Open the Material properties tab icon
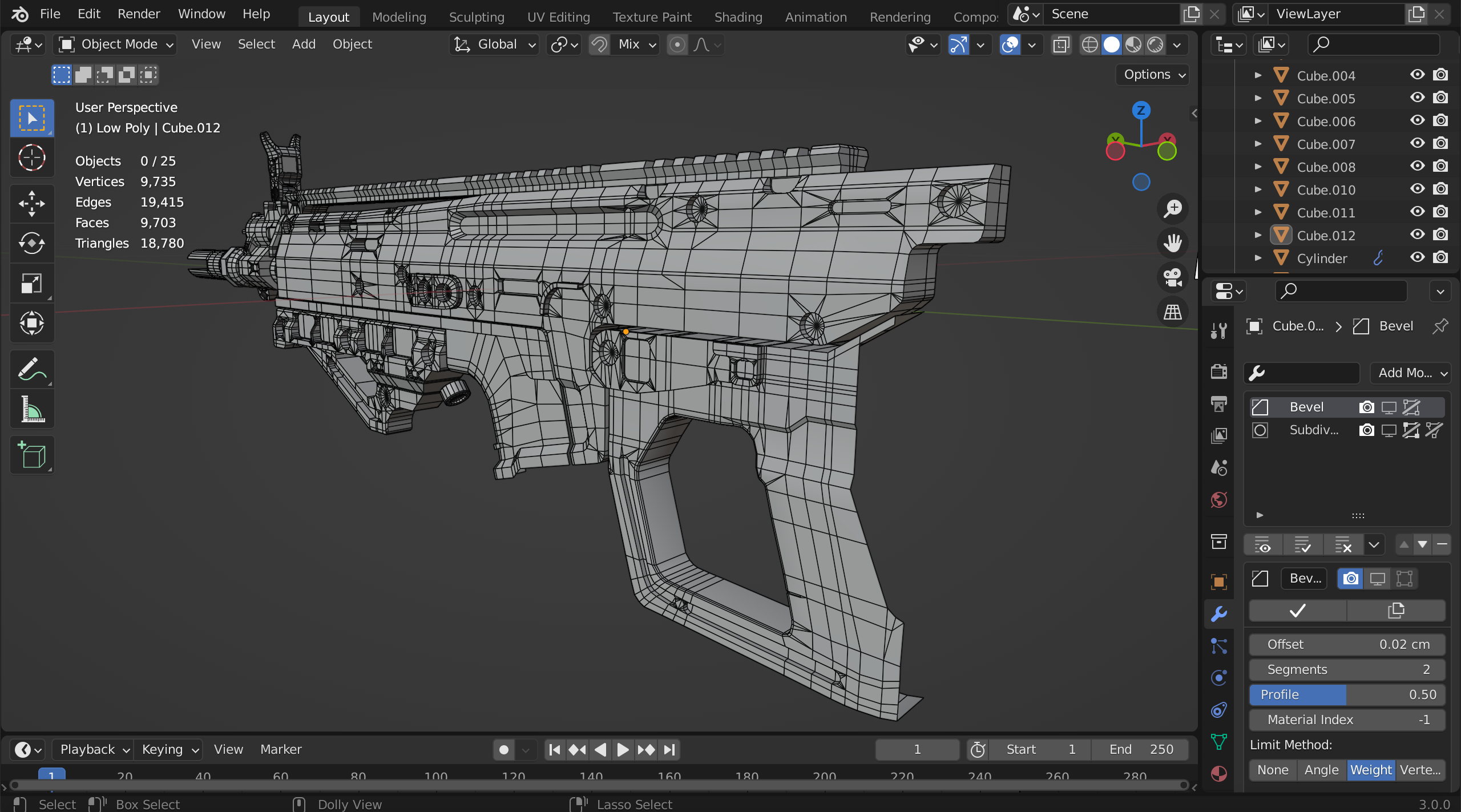This screenshot has height=812, width=1461. pos(1219,774)
